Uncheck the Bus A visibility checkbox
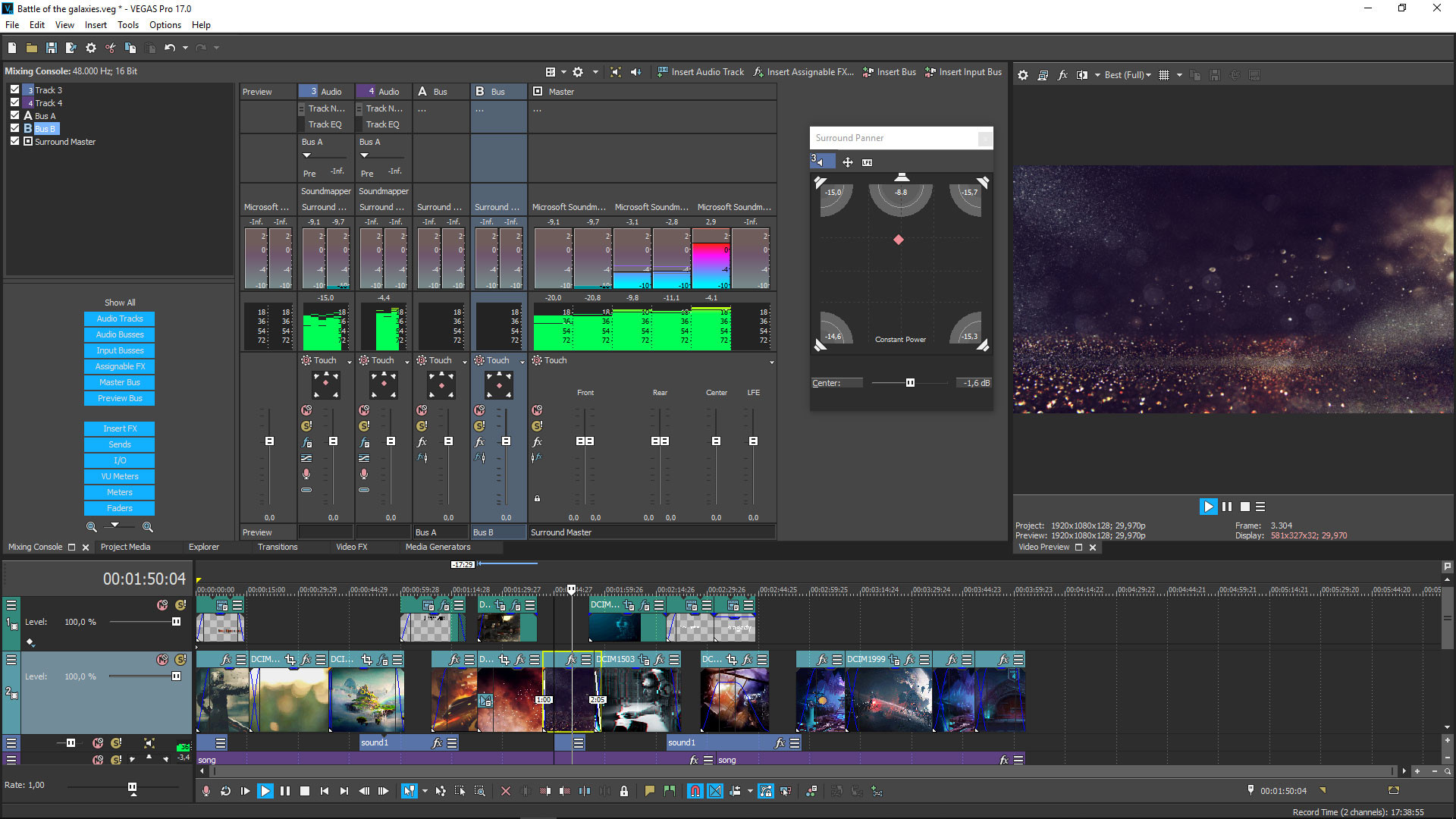 pyautogui.click(x=14, y=115)
